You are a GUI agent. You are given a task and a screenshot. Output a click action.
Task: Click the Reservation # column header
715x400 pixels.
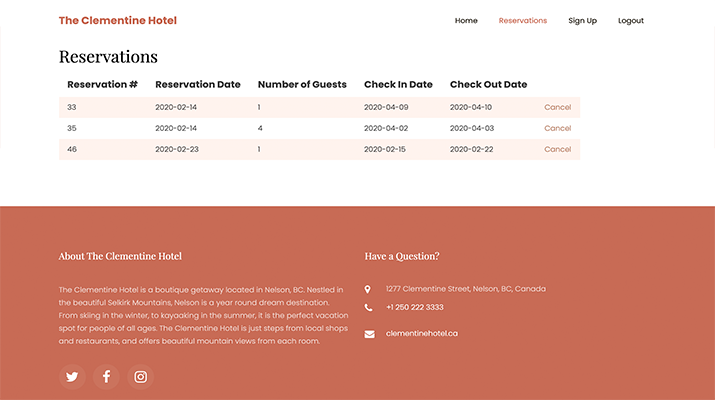[x=102, y=84]
